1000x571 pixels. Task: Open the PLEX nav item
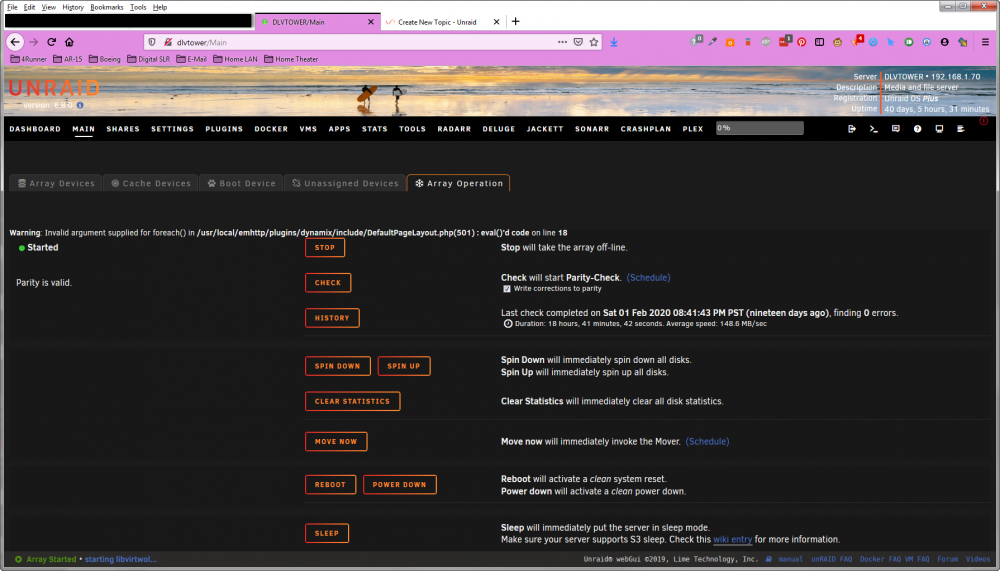[x=693, y=129]
